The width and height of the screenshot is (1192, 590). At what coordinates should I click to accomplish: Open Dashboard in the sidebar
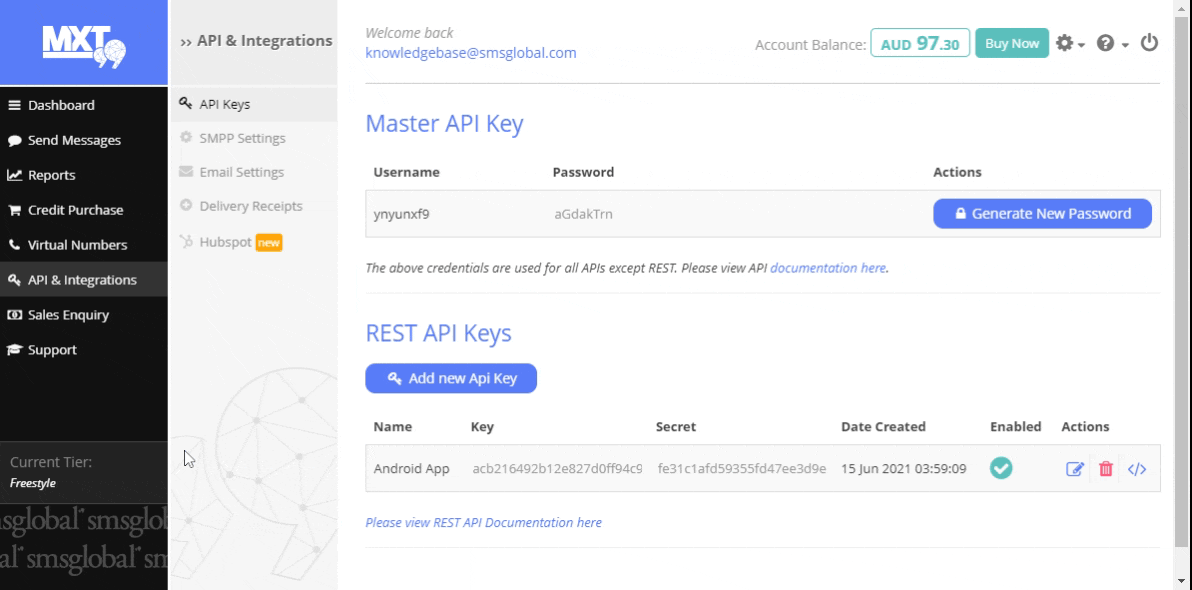point(61,105)
